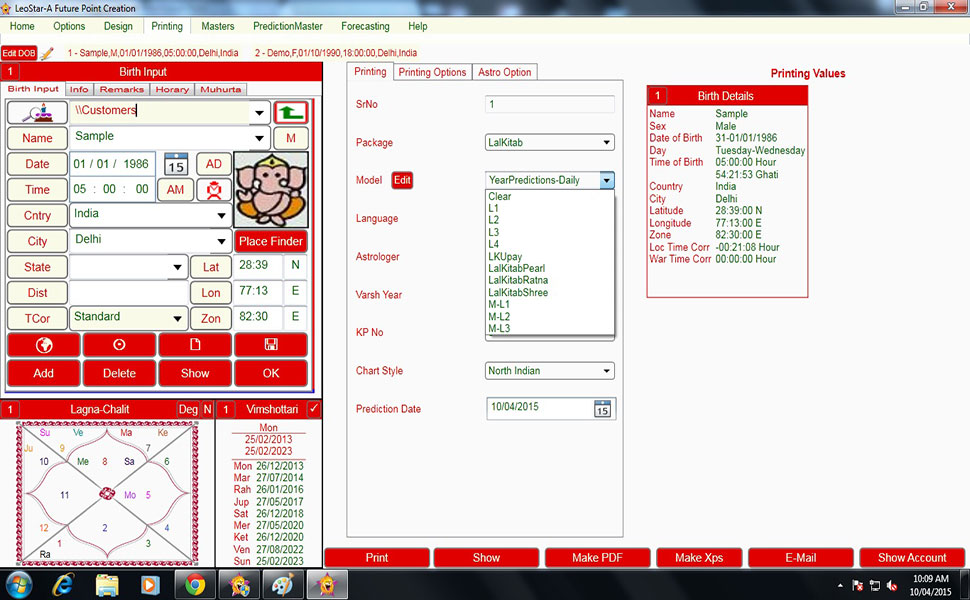Viewport: 970px width, 600px height.
Task: Expand the TCor Standard dropdown
Action: click(178, 319)
